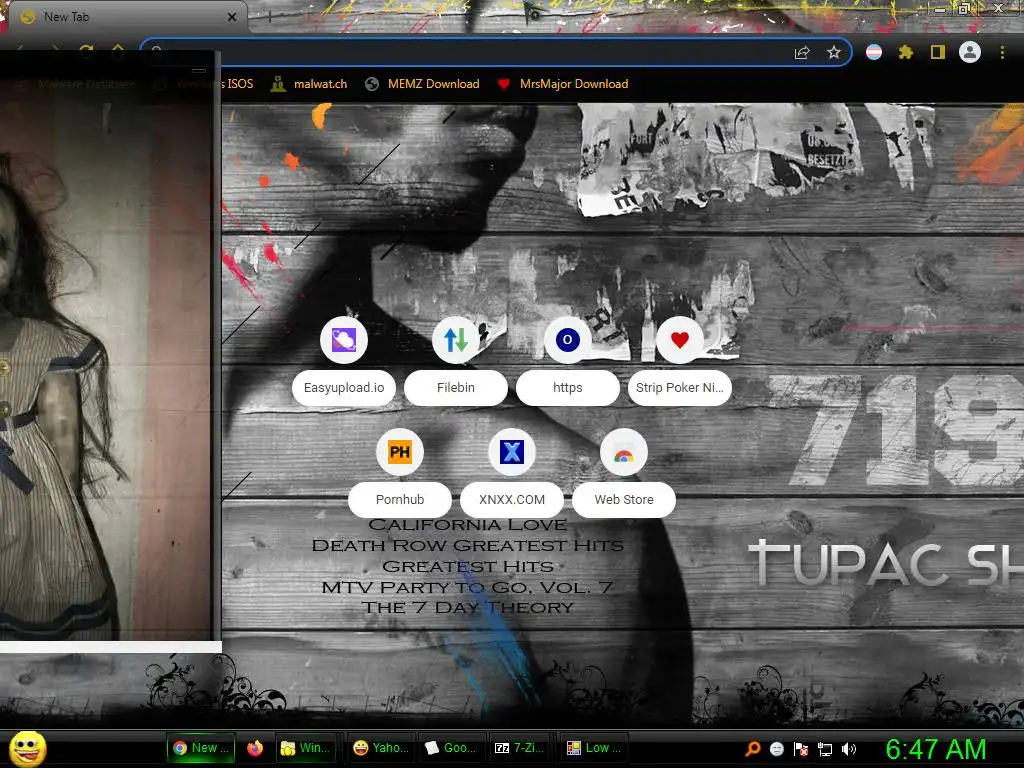Screen dimensions: 1024x768
Task: Open the malwat.ch bookmark
Action: (309, 84)
